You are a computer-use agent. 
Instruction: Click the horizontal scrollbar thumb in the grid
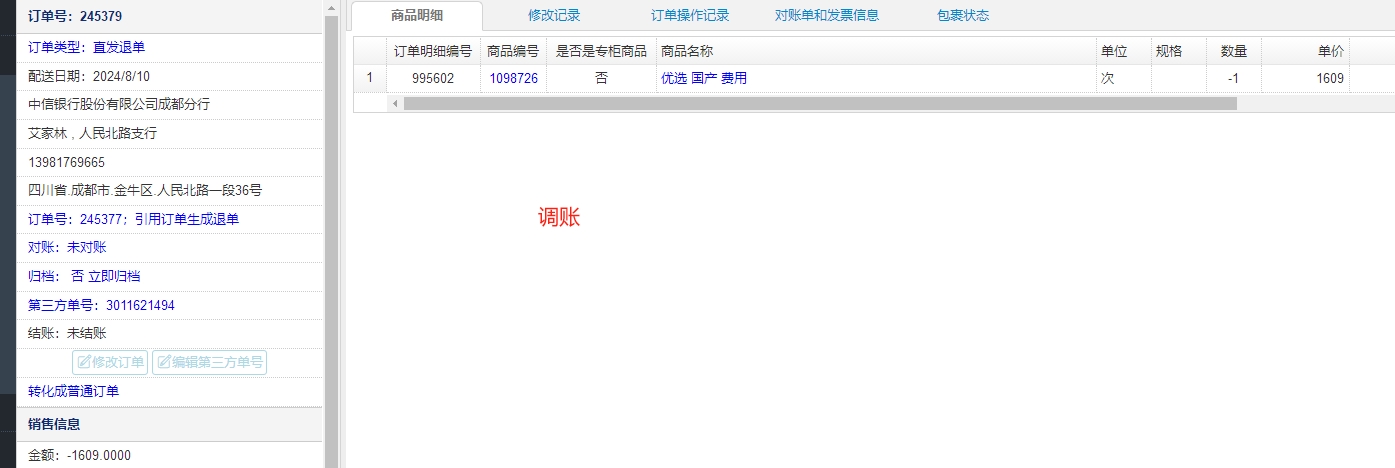[x=820, y=103]
